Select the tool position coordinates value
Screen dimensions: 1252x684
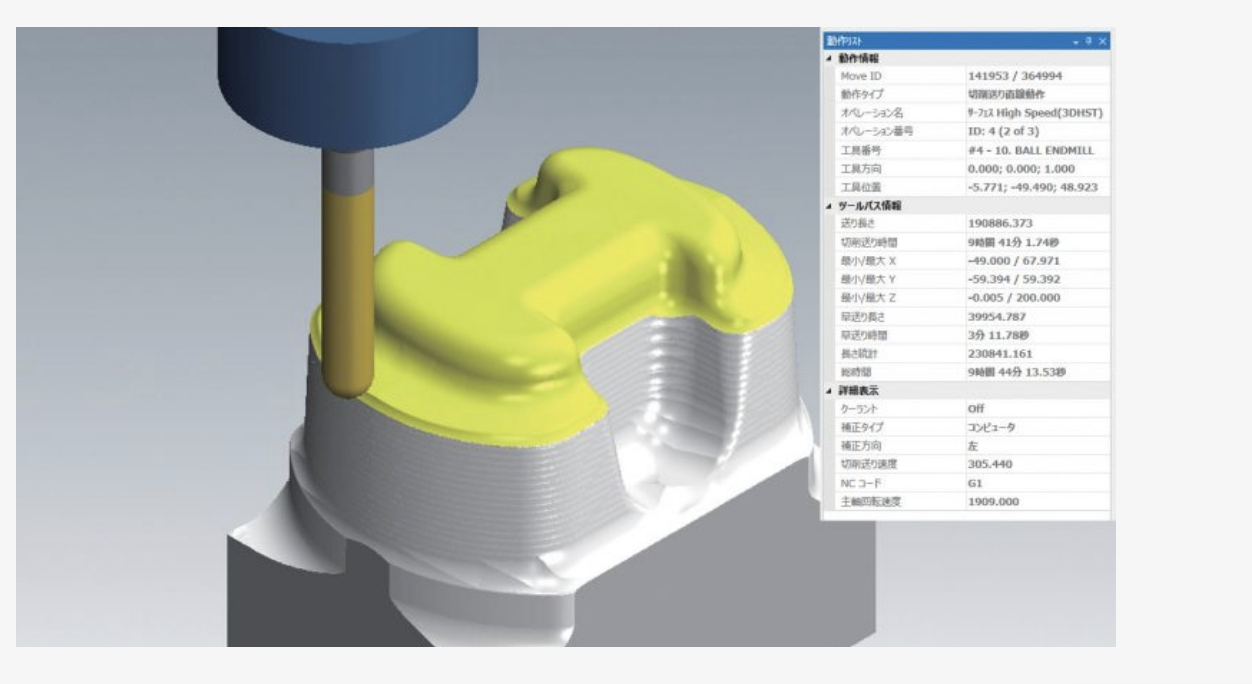click(x=1031, y=187)
